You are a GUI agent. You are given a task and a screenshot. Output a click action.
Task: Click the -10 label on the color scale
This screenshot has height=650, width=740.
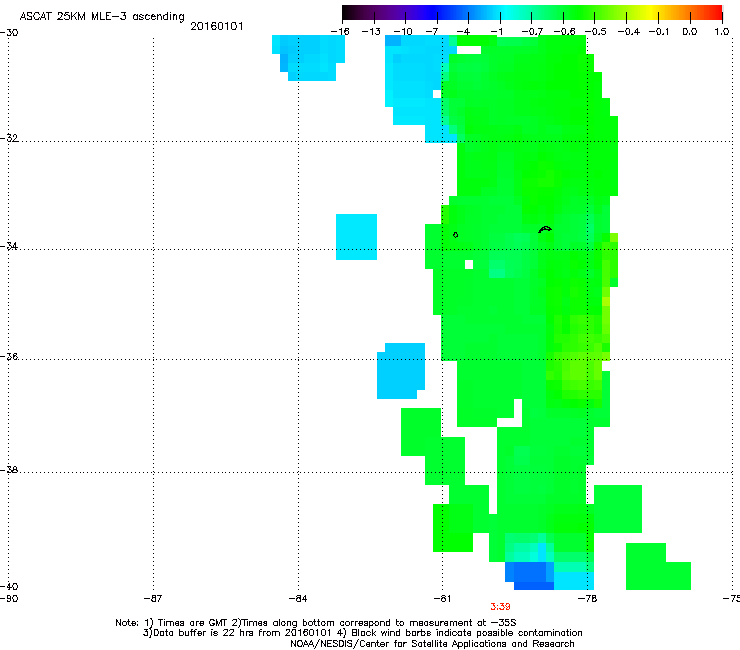(x=403, y=32)
